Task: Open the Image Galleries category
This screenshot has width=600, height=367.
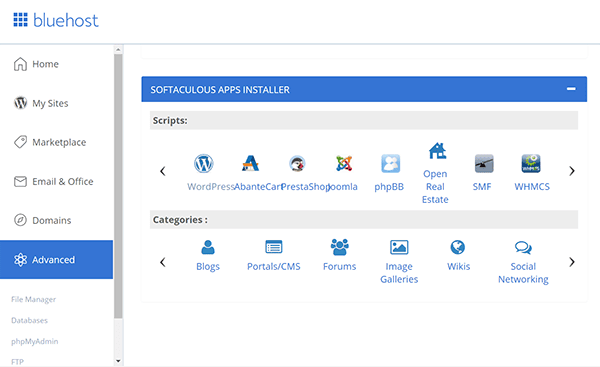Action: [399, 262]
